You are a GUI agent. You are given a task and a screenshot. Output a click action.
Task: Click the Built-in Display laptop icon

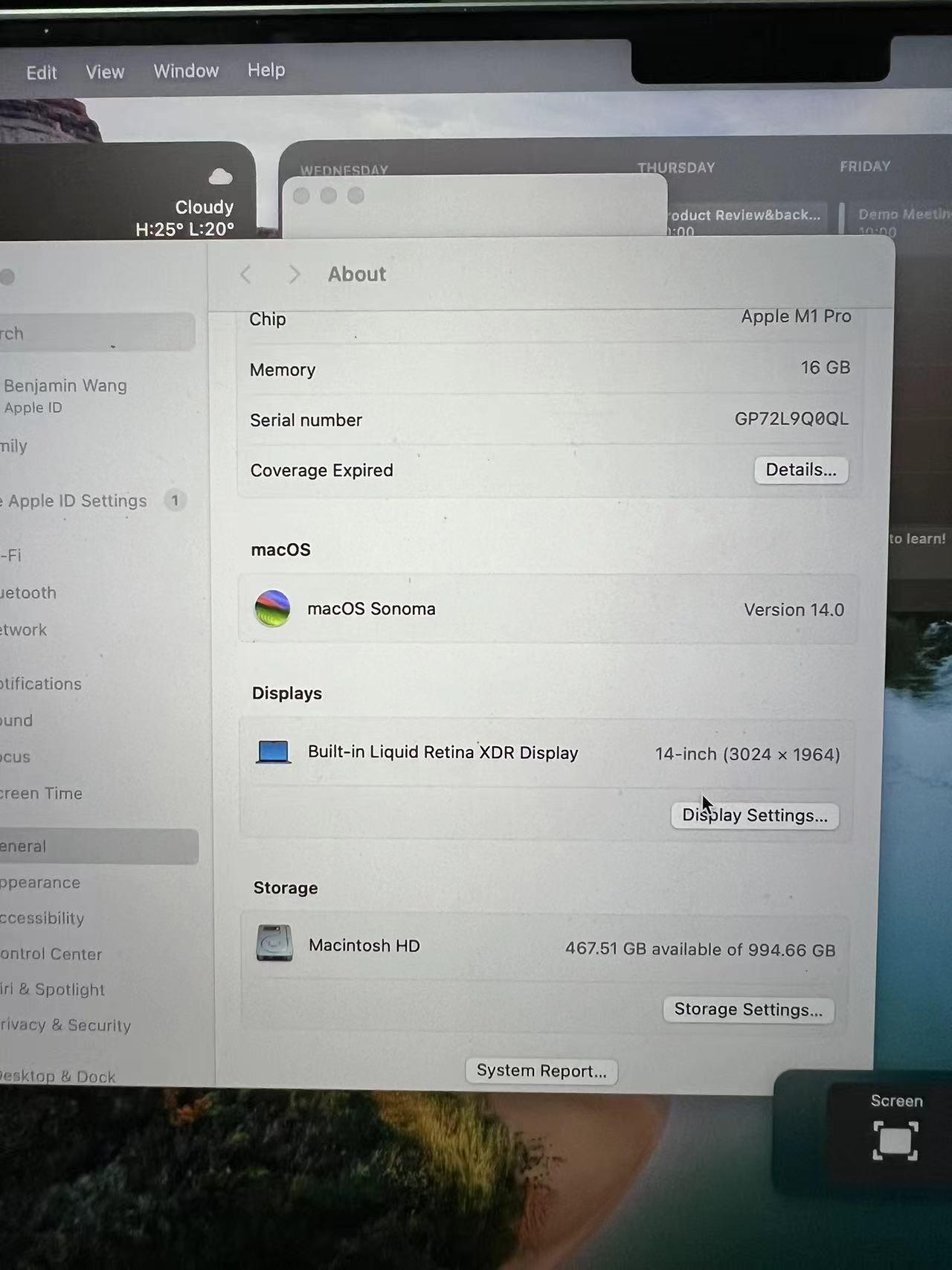[273, 752]
